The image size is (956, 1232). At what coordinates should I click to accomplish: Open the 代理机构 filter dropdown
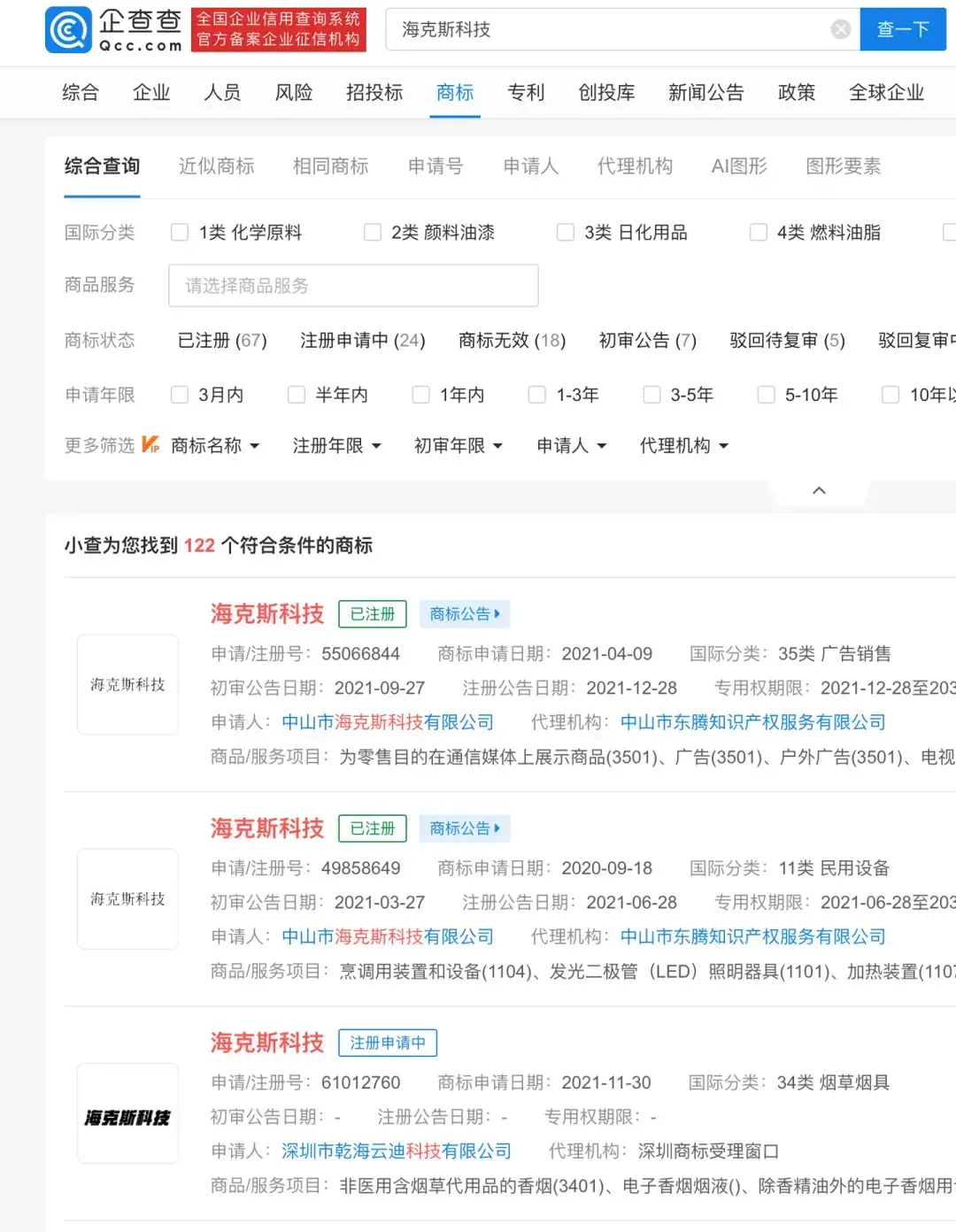683,445
